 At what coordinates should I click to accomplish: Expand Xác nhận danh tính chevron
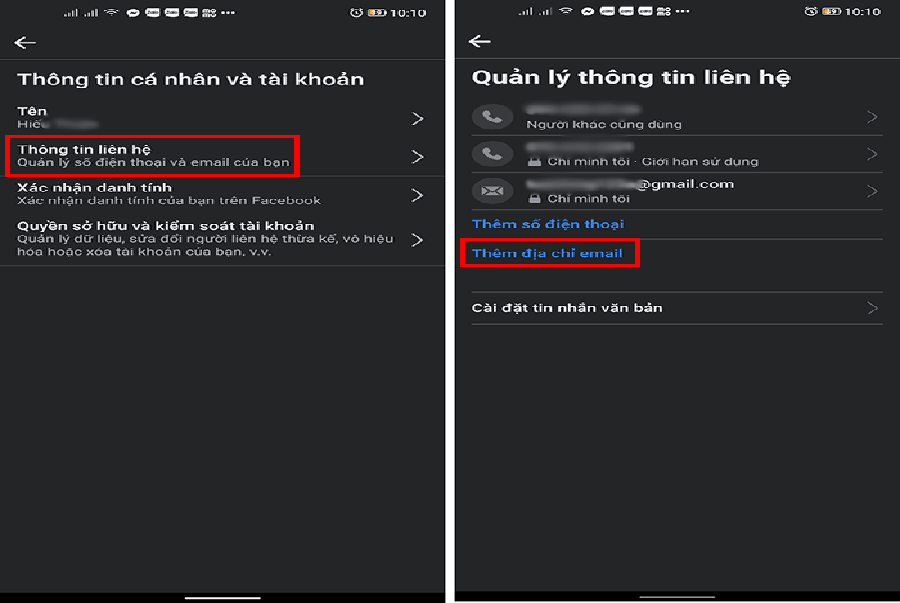(417, 195)
